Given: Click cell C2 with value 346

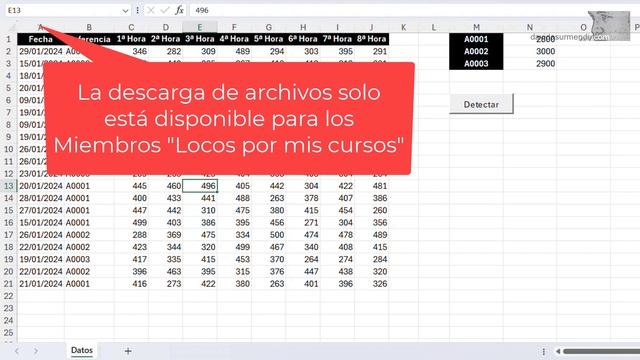Looking at the screenshot, I should point(131,51).
